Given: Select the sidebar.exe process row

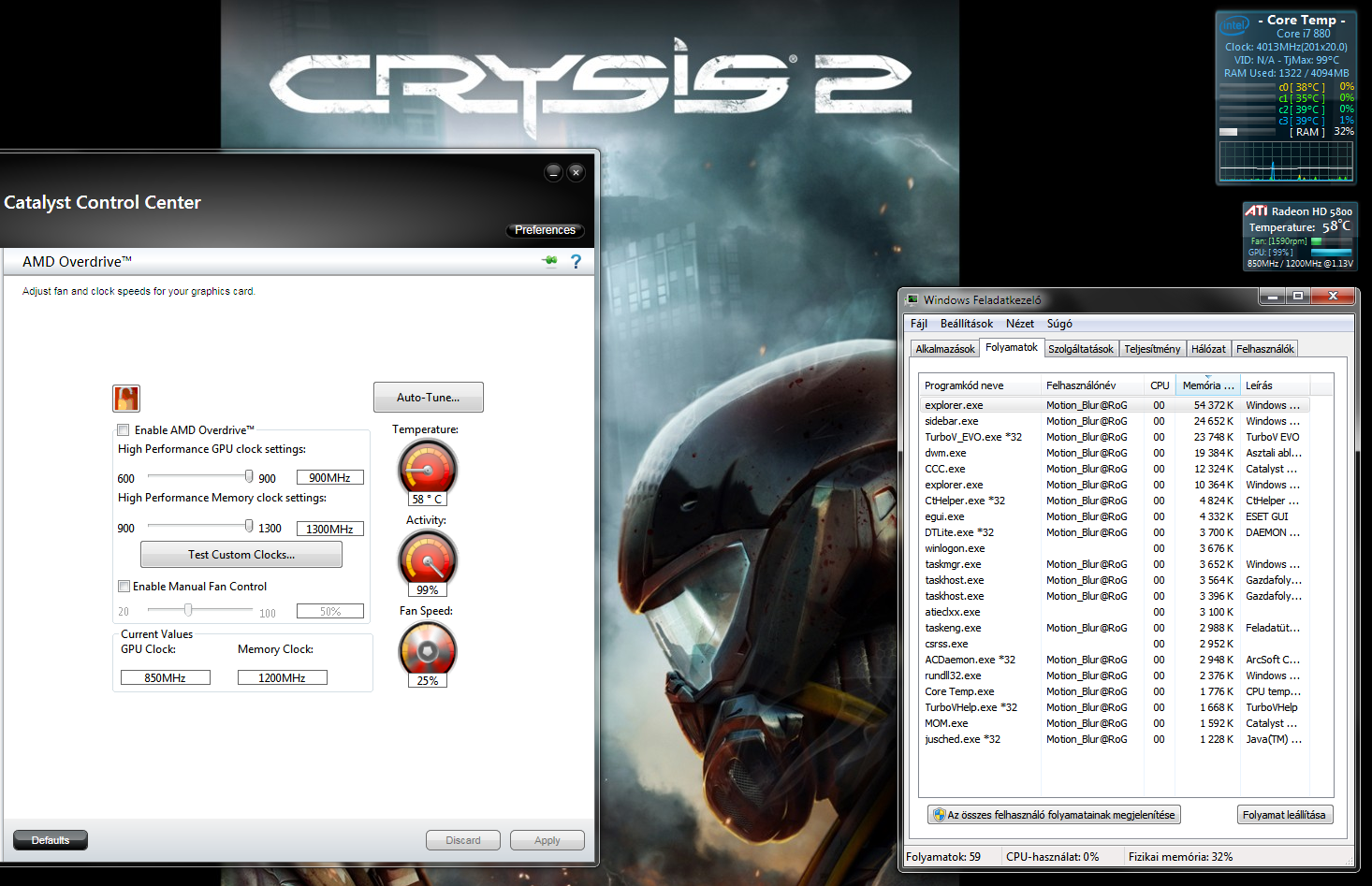Looking at the screenshot, I should tap(1115, 421).
